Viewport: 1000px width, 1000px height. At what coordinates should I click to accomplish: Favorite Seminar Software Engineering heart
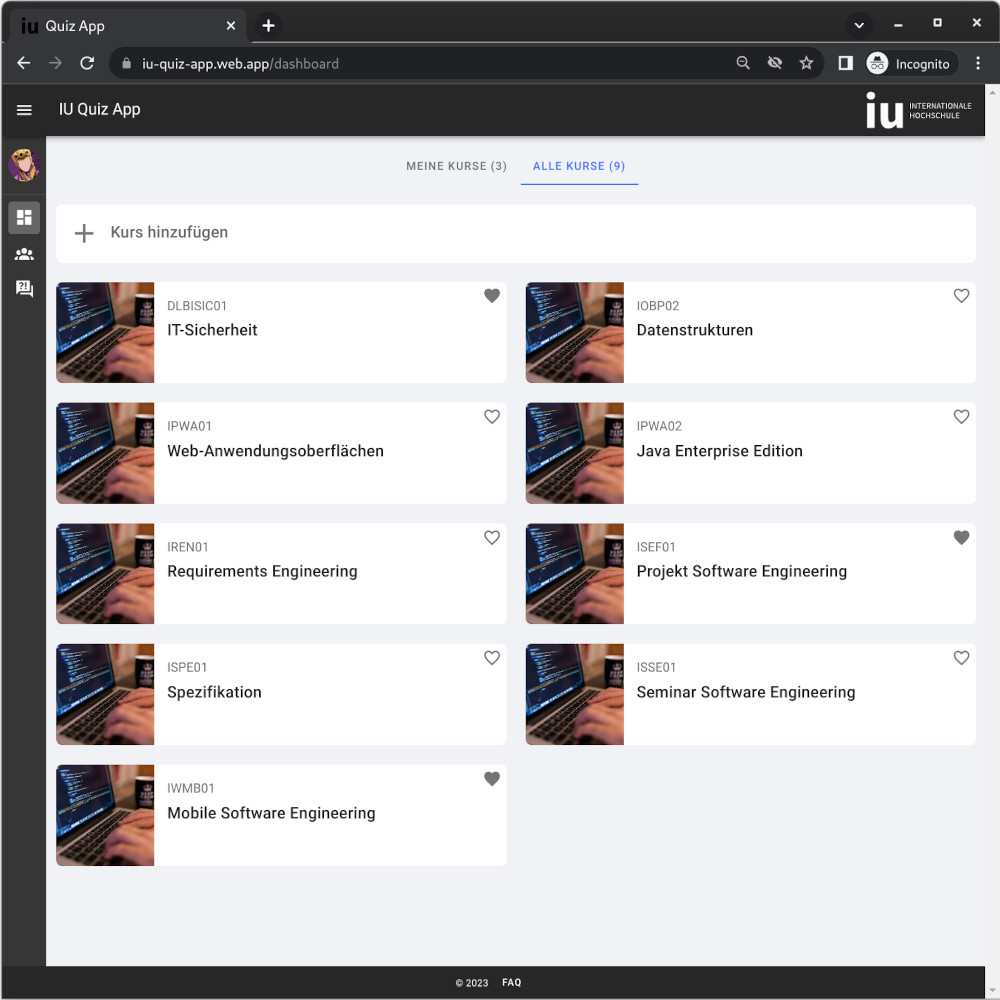pyautogui.click(x=961, y=658)
